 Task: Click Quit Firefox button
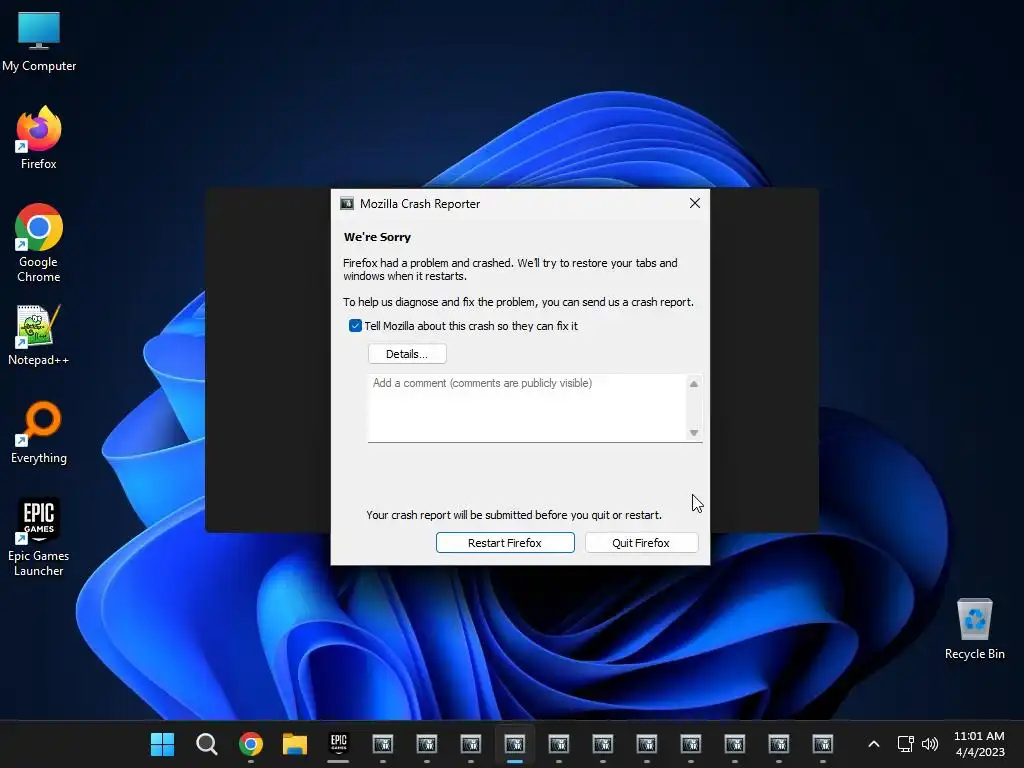pyautogui.click(x=641, y=543)
